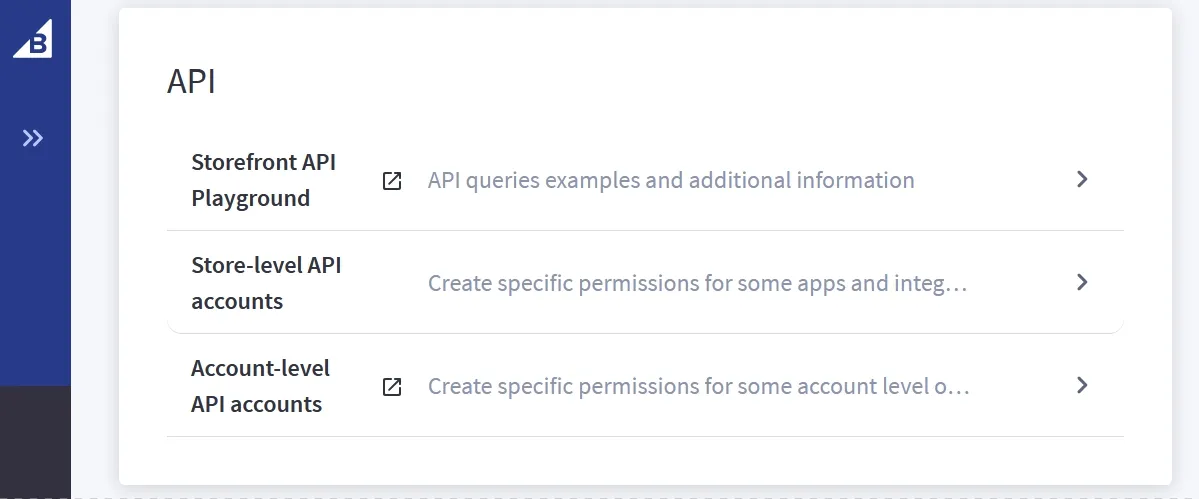Click the truncated Account-level permissions description

[x=698, y=387]
